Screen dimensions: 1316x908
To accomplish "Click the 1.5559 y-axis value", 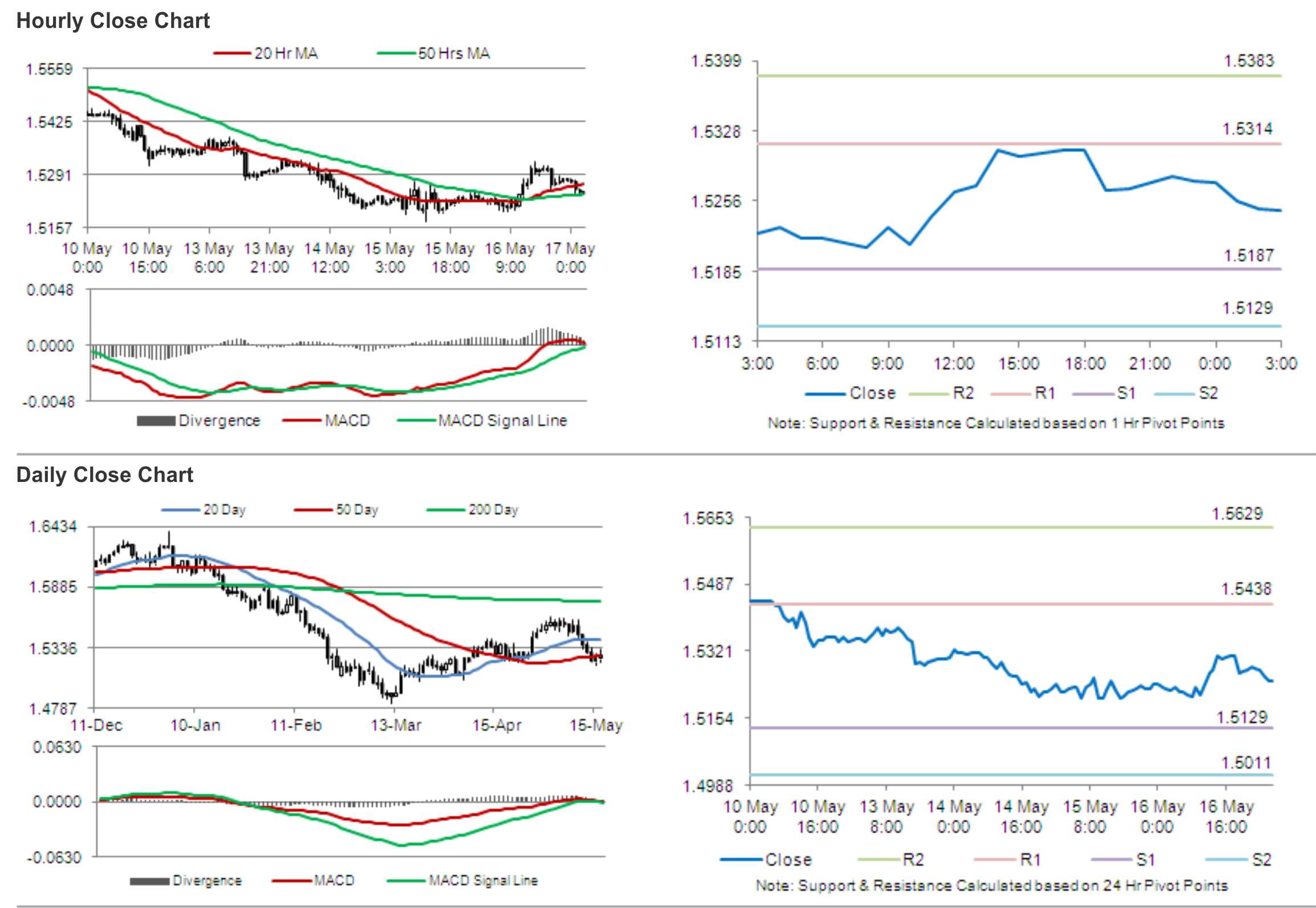I will click(x=49, y=70).
